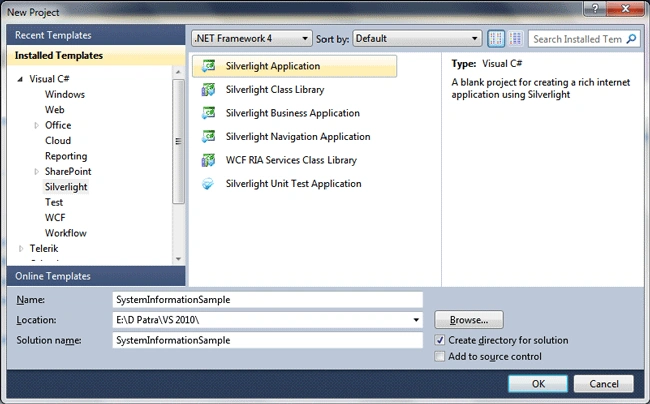Select the Workflow template category

tap(65, 233)
